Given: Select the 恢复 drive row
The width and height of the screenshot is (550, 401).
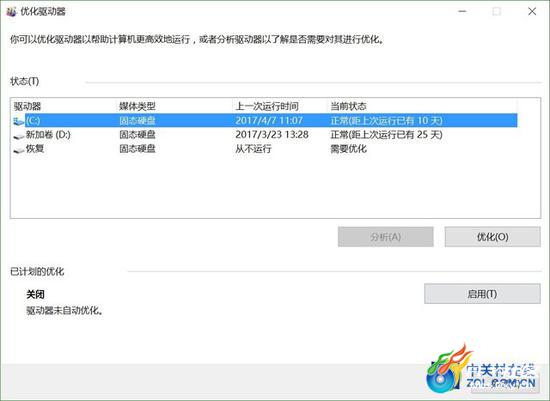Looking at the screenshot, I should click(265, 149).
